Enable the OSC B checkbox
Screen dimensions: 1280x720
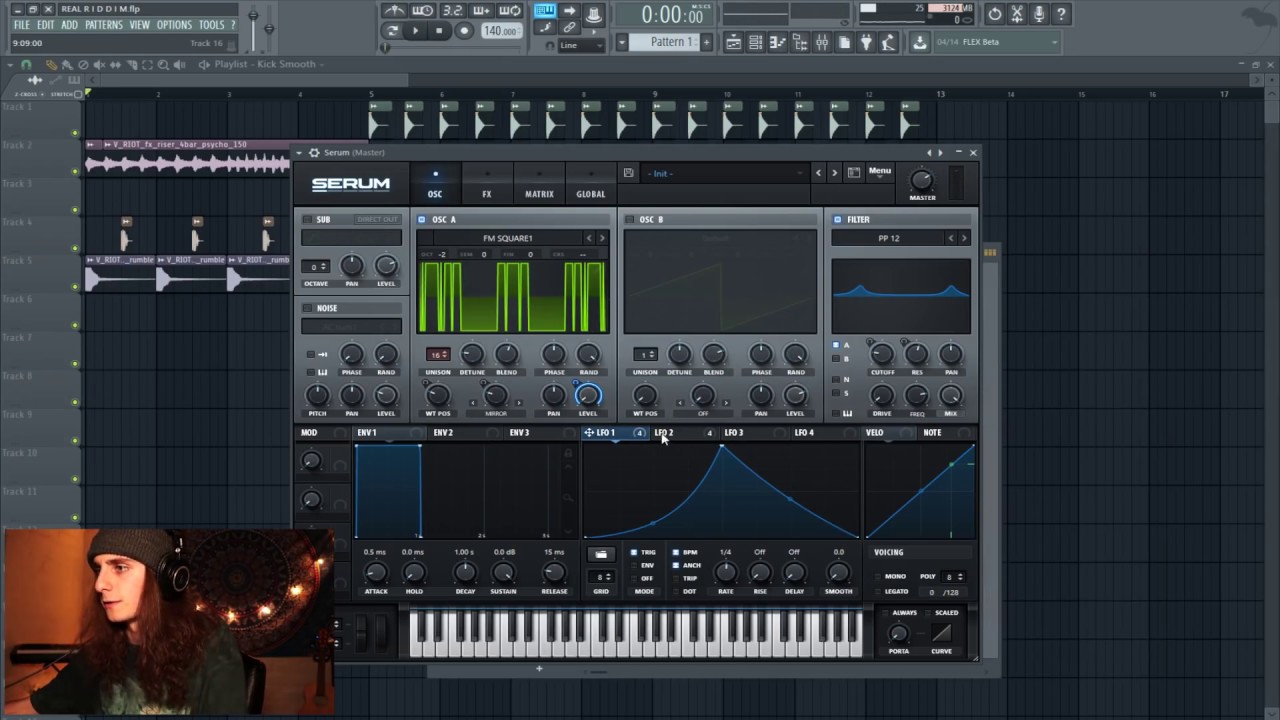pyautogui.click(x=630, y=219)
